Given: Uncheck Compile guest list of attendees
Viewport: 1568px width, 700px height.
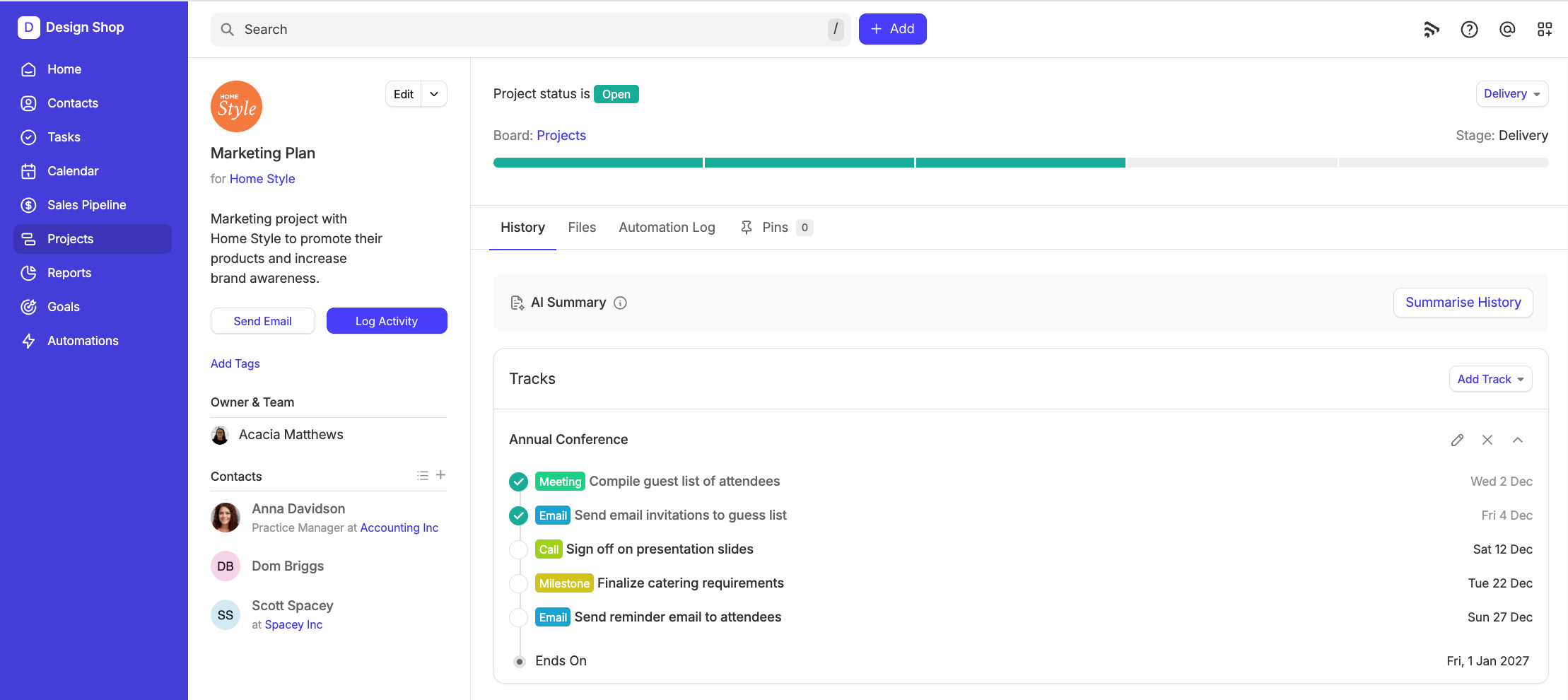Looking at the screenshot, I should [x=518, y=482].
